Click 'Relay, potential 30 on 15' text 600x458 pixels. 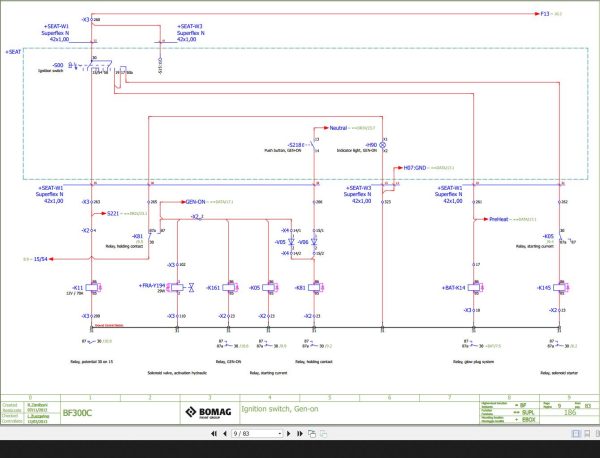pyautogui.click(x=91, y=361)
